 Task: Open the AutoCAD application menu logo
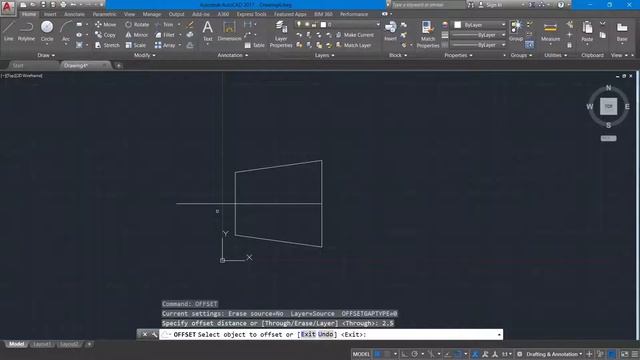[x=7, y=8]
